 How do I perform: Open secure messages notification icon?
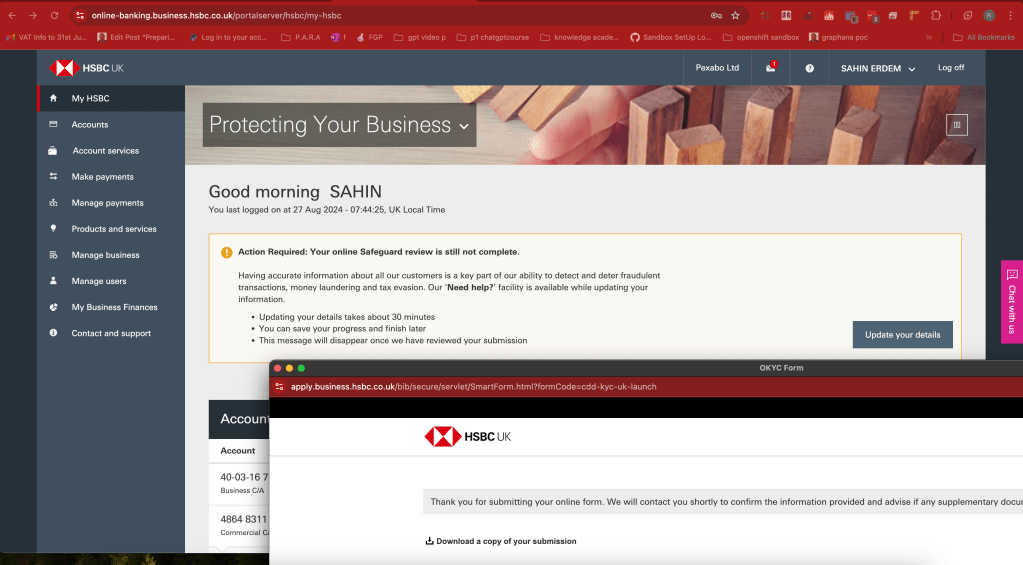pyautogui.click(x=771, y=68)
